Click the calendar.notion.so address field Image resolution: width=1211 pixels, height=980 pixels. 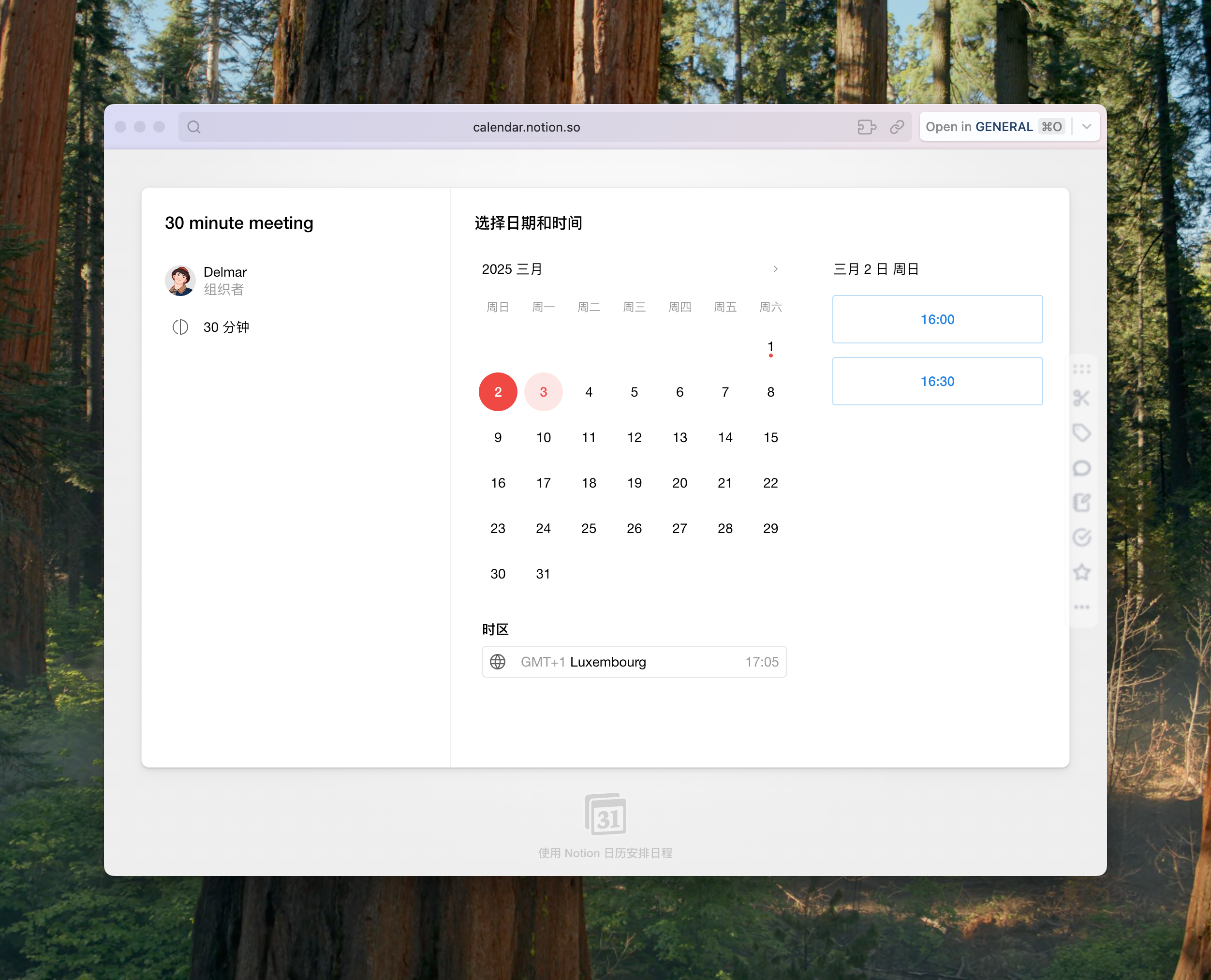pos(526,127)
